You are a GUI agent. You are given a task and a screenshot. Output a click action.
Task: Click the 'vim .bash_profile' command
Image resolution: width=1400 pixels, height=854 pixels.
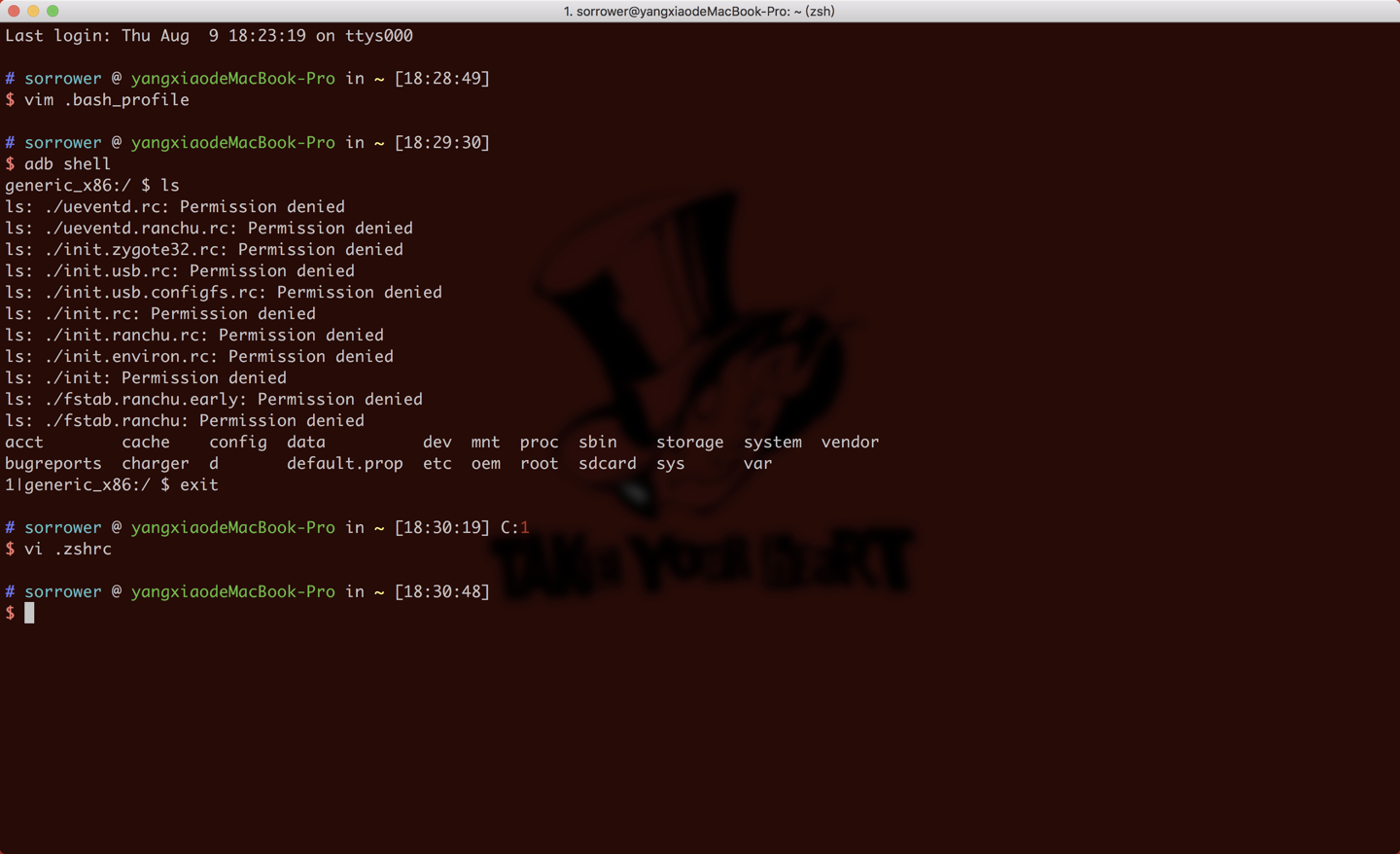point(107,100)
